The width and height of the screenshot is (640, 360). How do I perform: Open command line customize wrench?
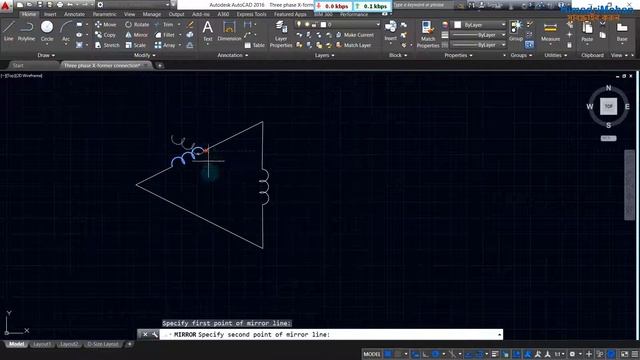pos(155,335)
